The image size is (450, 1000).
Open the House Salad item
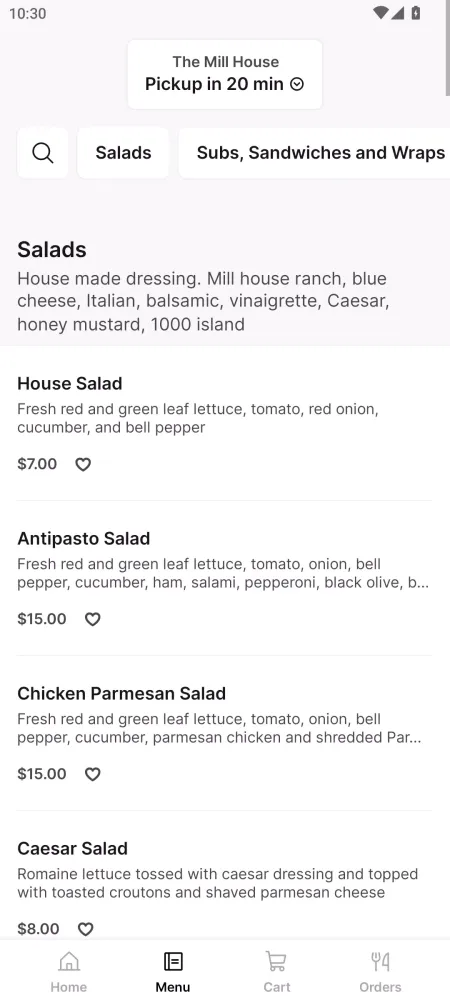(225, 423)
